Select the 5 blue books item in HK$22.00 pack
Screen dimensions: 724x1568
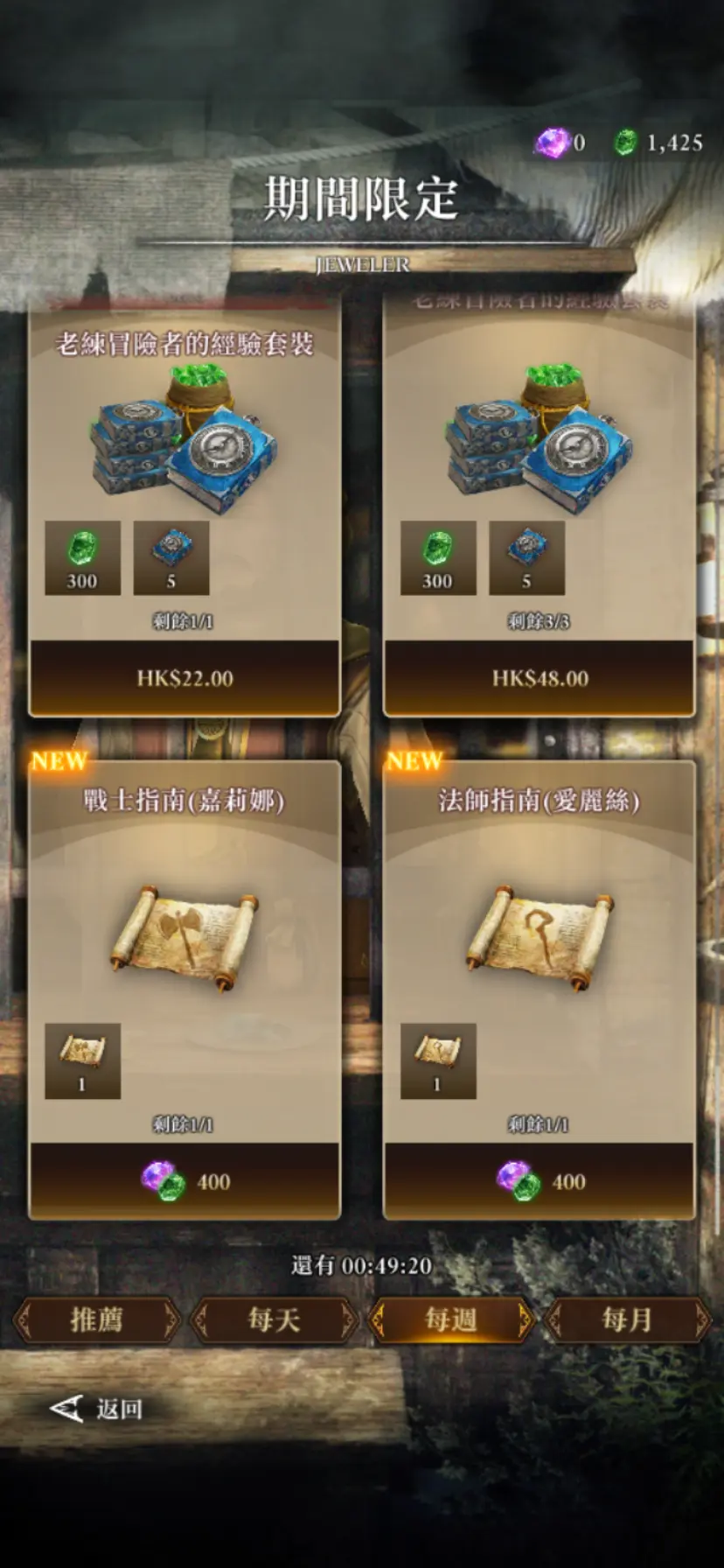click(x=171, y=558)
